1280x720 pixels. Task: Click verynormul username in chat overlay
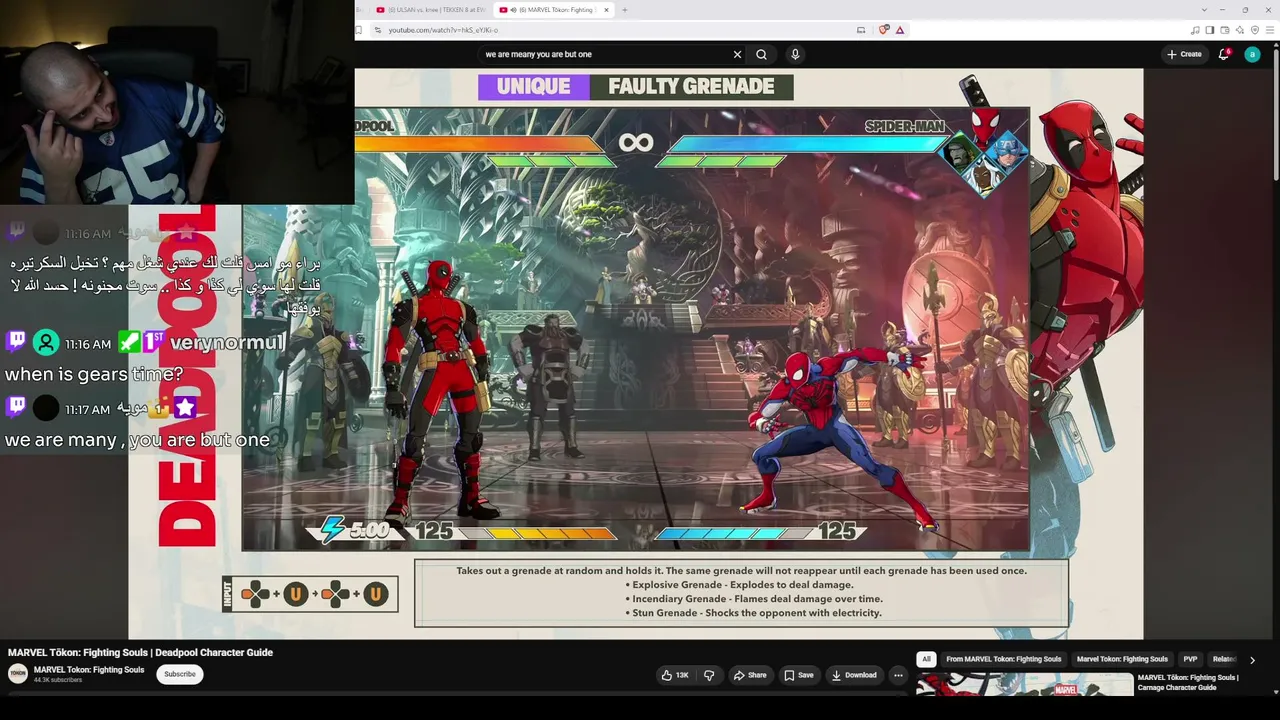(228, 343)
